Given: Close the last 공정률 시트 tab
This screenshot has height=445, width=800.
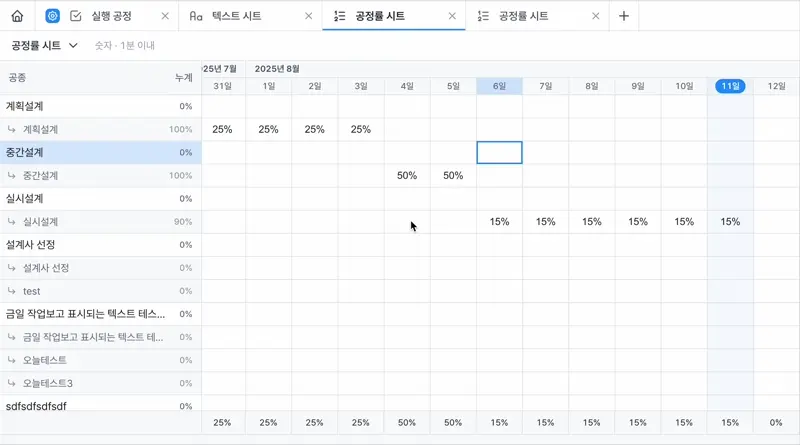Looking at the screenshot, I should point(596,16).
